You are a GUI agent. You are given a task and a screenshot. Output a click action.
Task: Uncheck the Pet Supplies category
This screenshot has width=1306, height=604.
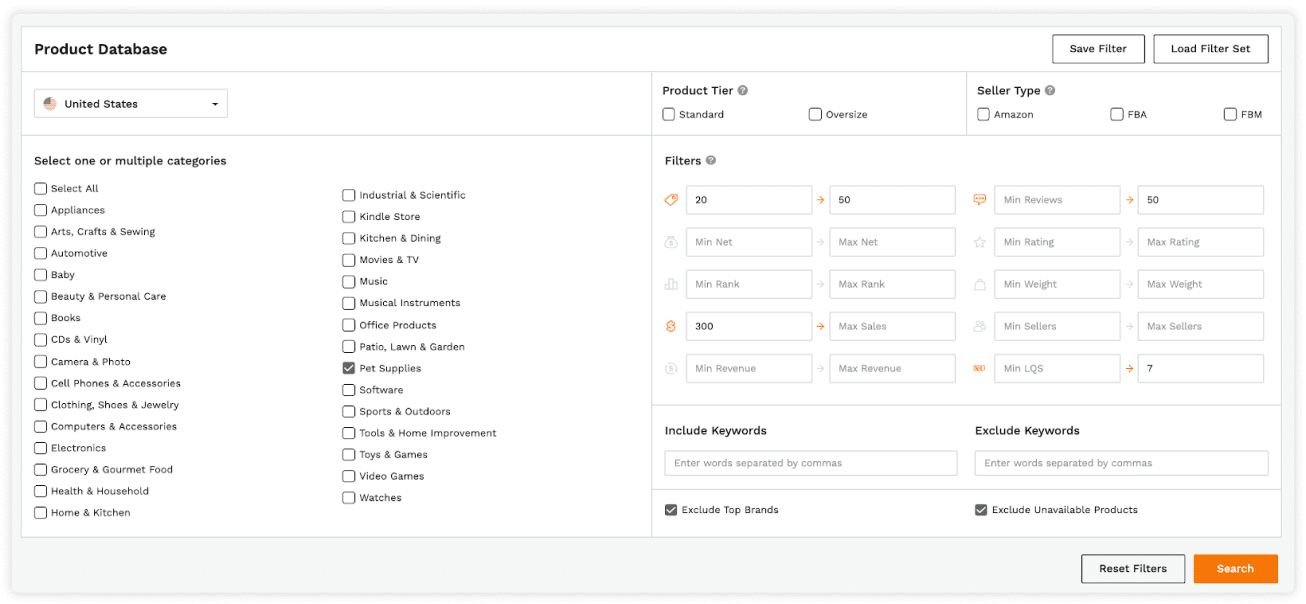[349, 368]
